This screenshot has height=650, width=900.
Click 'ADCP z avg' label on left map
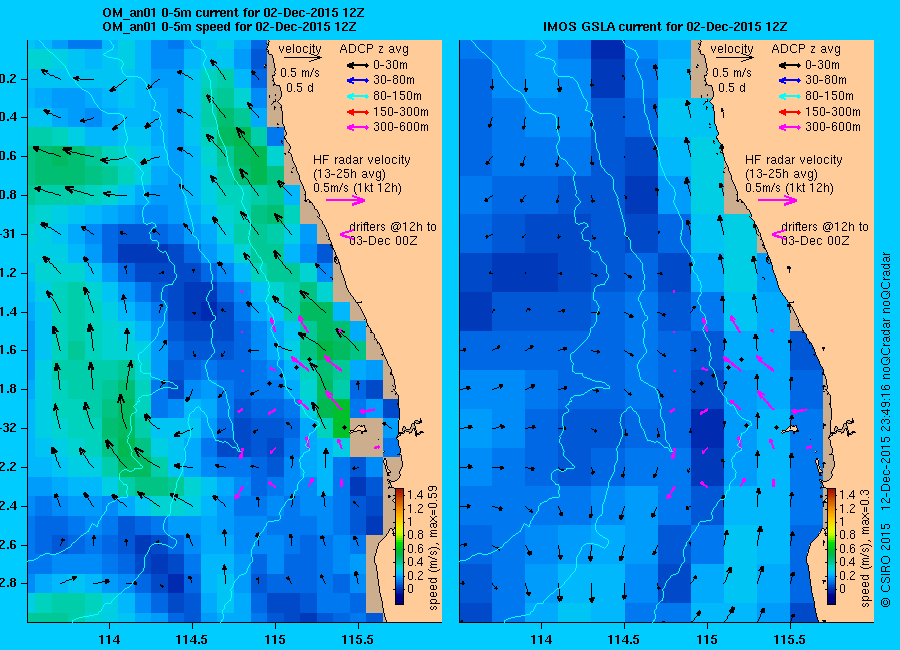tap(374, 49)
